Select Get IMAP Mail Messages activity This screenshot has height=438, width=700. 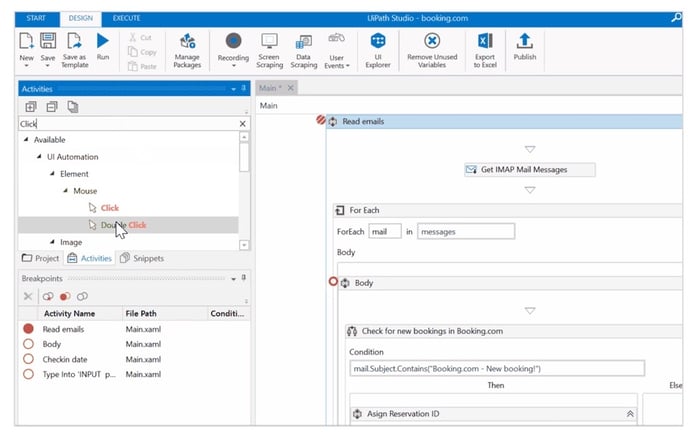[x=529, y=170]
